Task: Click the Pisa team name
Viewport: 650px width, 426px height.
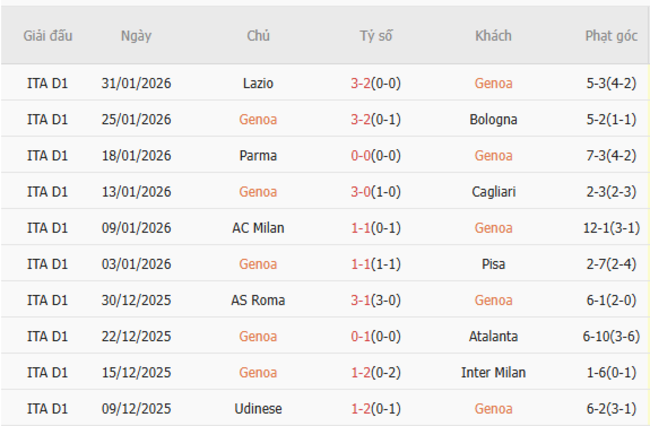Action: pyautogui.click(x=493, y=264)
